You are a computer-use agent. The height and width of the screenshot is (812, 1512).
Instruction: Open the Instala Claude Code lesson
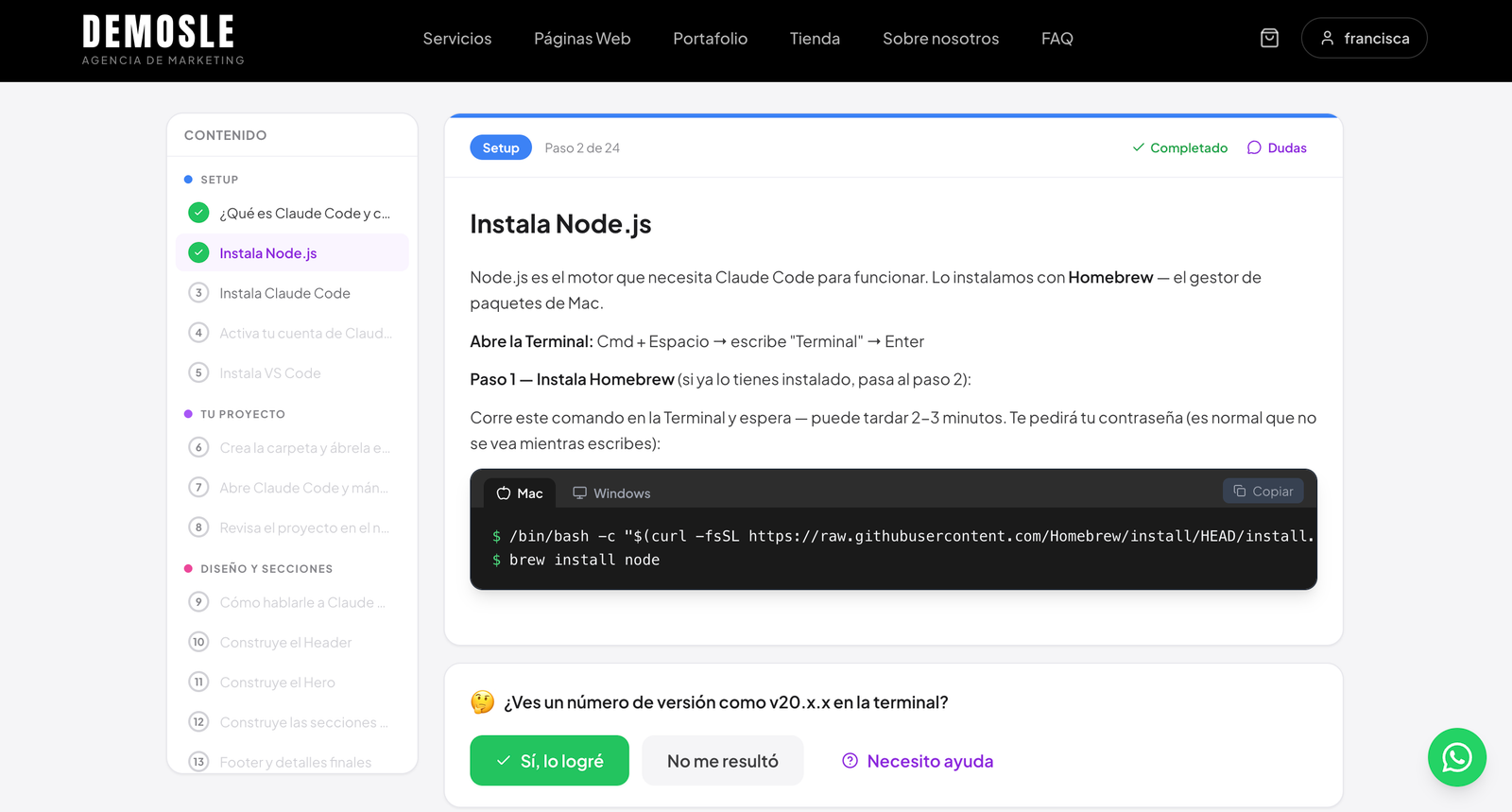point(293,293)
